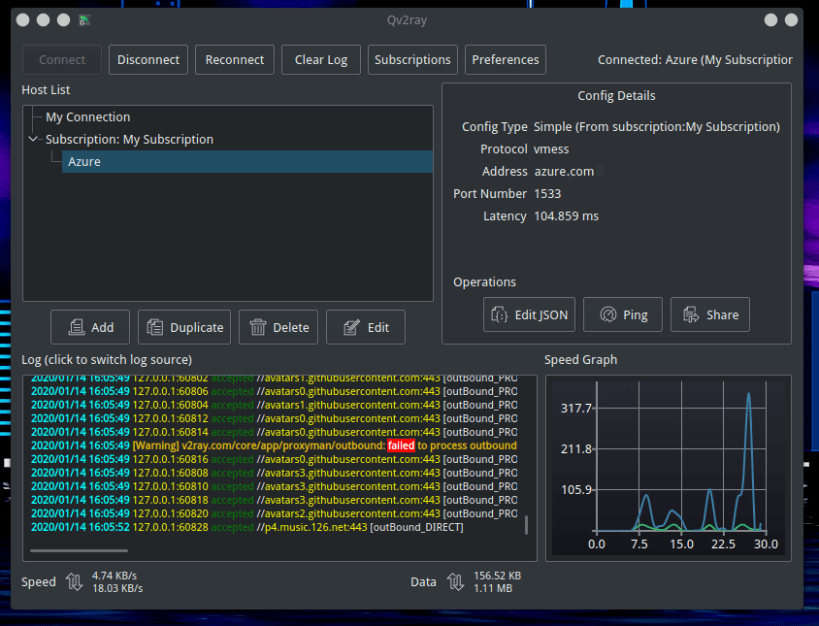Click the address value azure.com
This screenshot has width=819, height=626.
pyautogui.click(x=564, y=171)
